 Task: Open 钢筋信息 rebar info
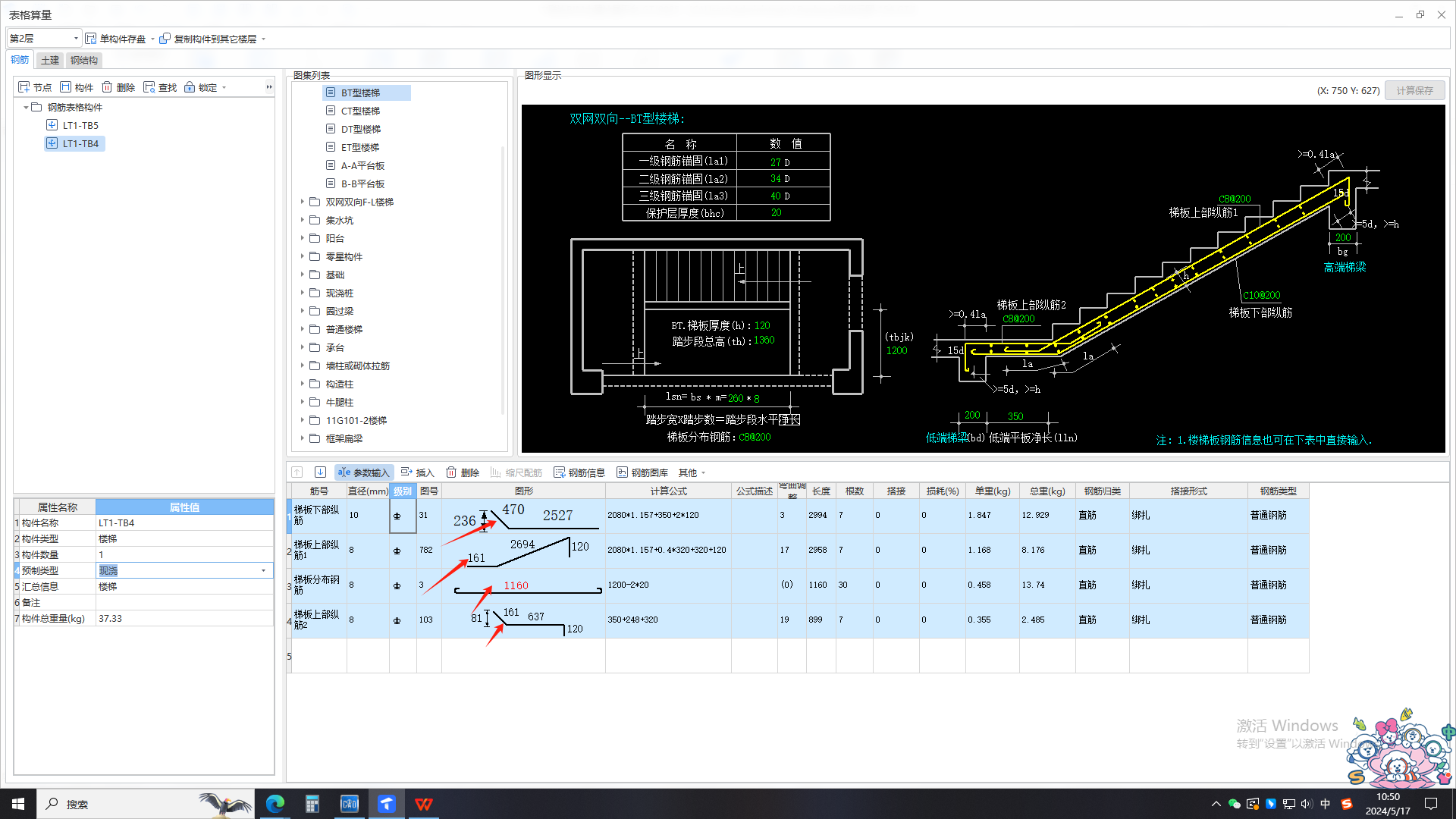click(x=579, y=472)
